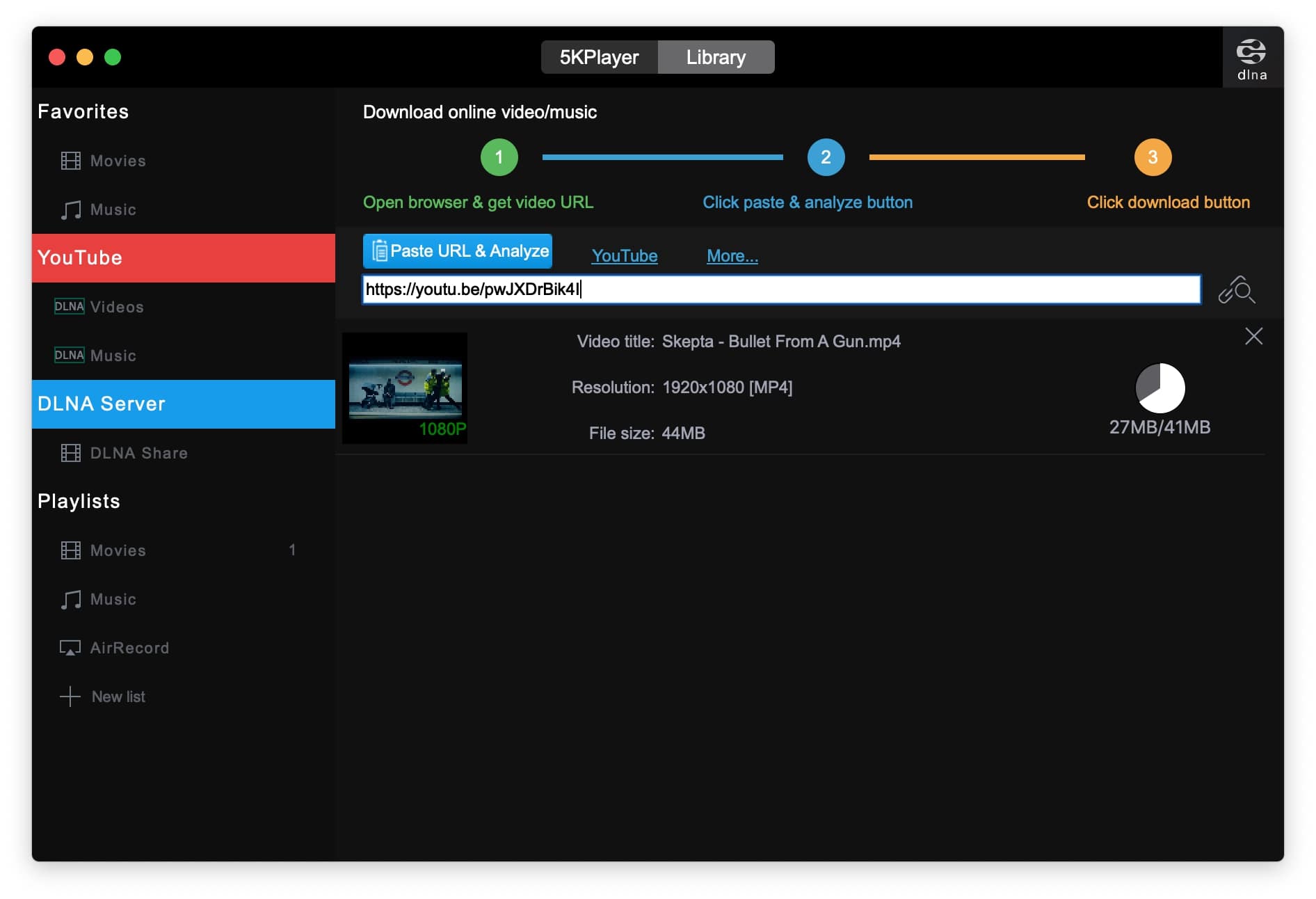Click the file size value 44MB
1316x899 pixels.
684,433
